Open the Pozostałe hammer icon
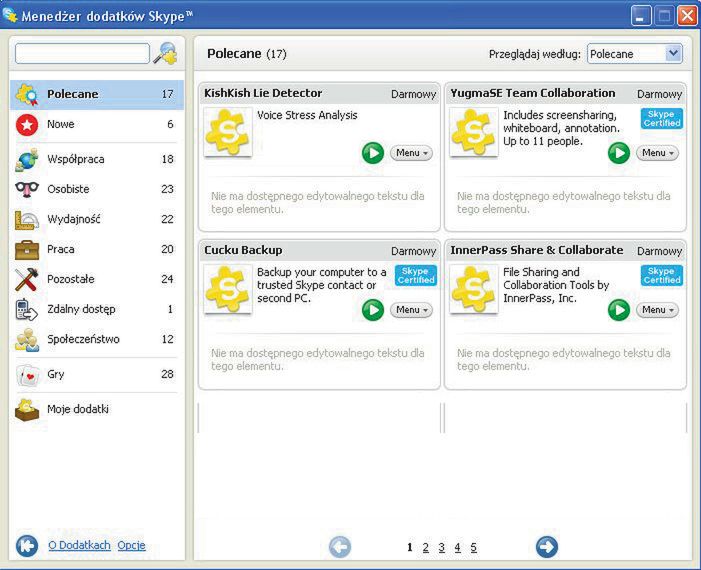This screenshot has height=570, width=701. pyautogui.click(x=27, y=279)
